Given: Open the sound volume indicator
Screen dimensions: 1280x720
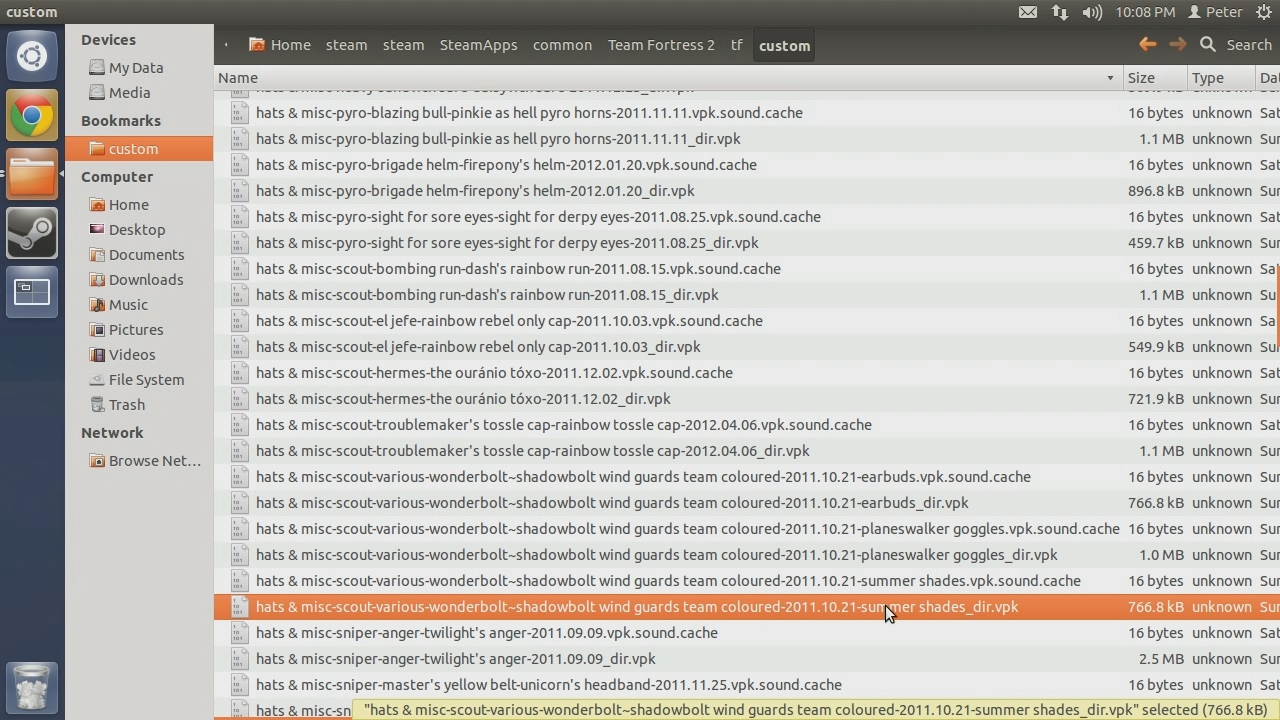Looking at the screenshot, I should click(1092, 12).
